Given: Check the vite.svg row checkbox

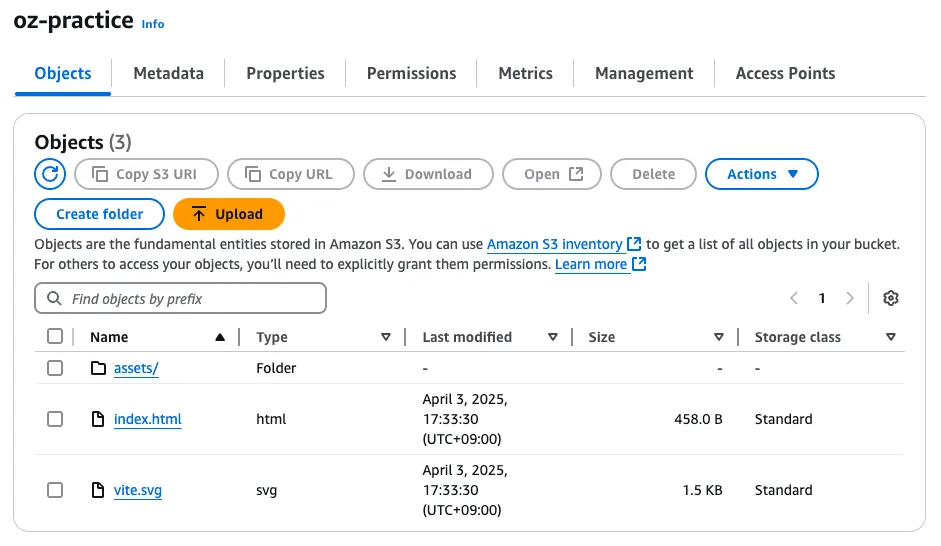Looking at the screenshot, I should tap(55, 490).
